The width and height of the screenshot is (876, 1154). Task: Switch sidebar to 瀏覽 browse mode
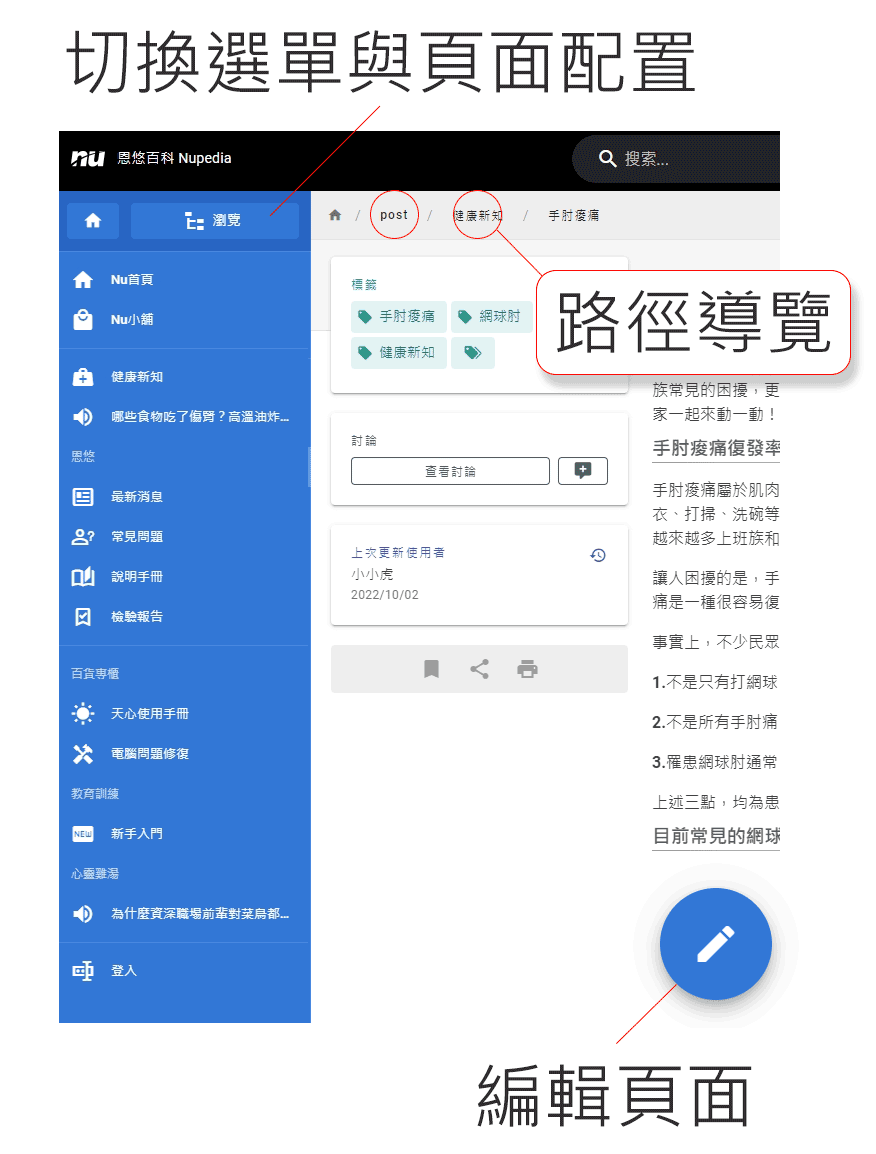click(x=214, y=221)
